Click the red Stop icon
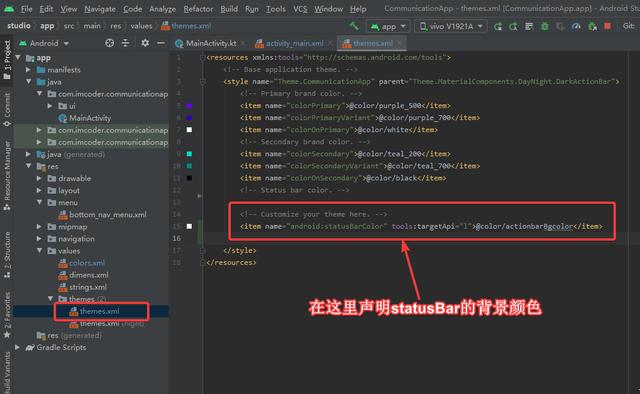 [x=608, y=26]
